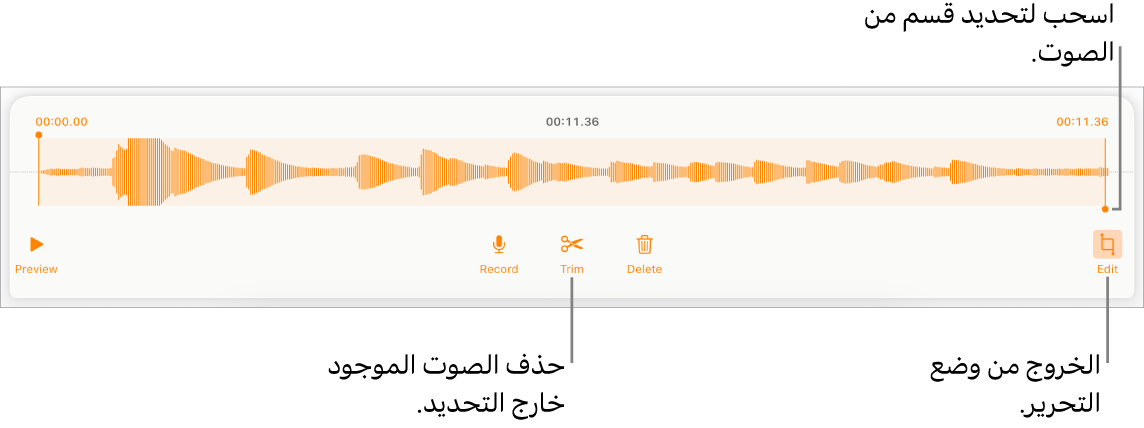Click the Preview text label
Image resolution: width=1144 pixels, height=428 pixels.
(36, 269)
